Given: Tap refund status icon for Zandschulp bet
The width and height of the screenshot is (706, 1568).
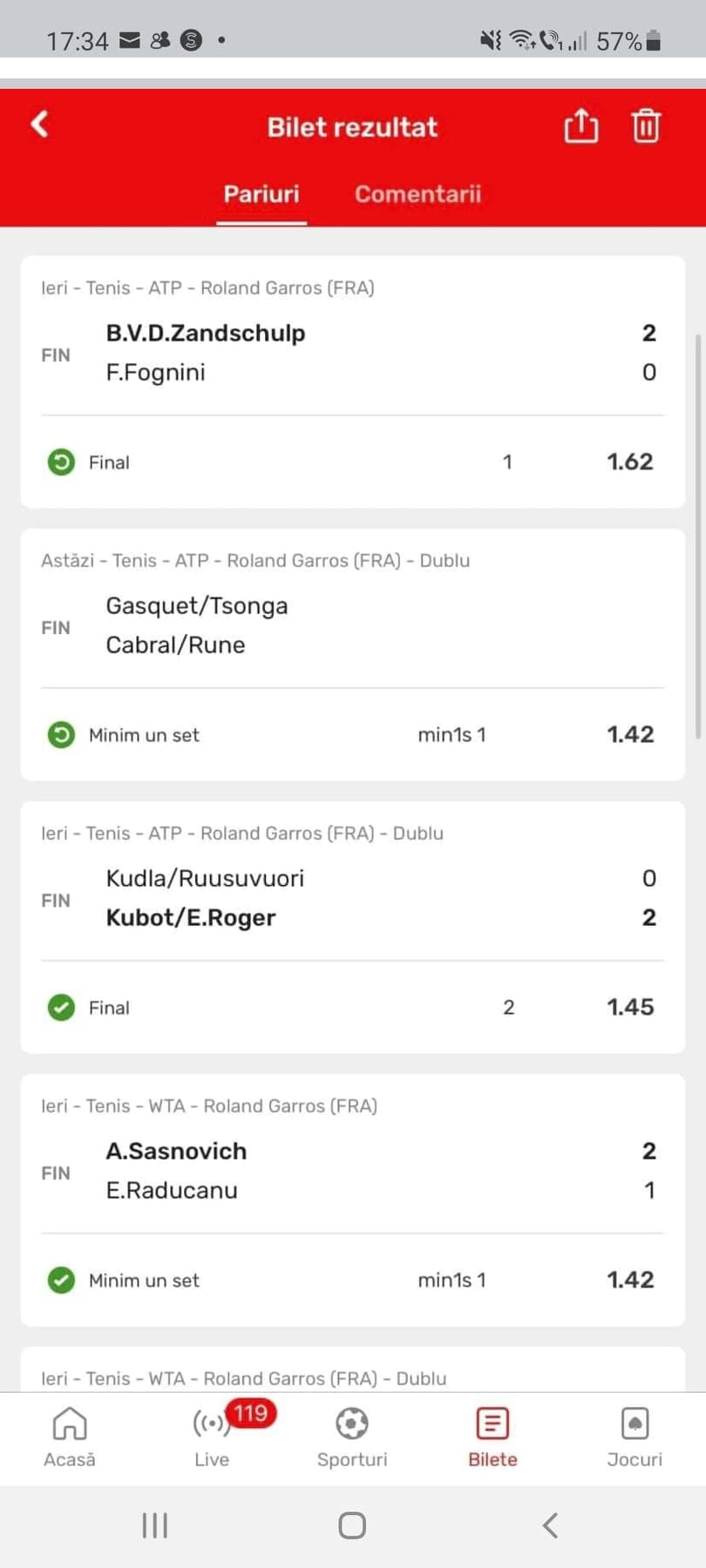Looking at the screenshot, I should click(x=61, y=462).
